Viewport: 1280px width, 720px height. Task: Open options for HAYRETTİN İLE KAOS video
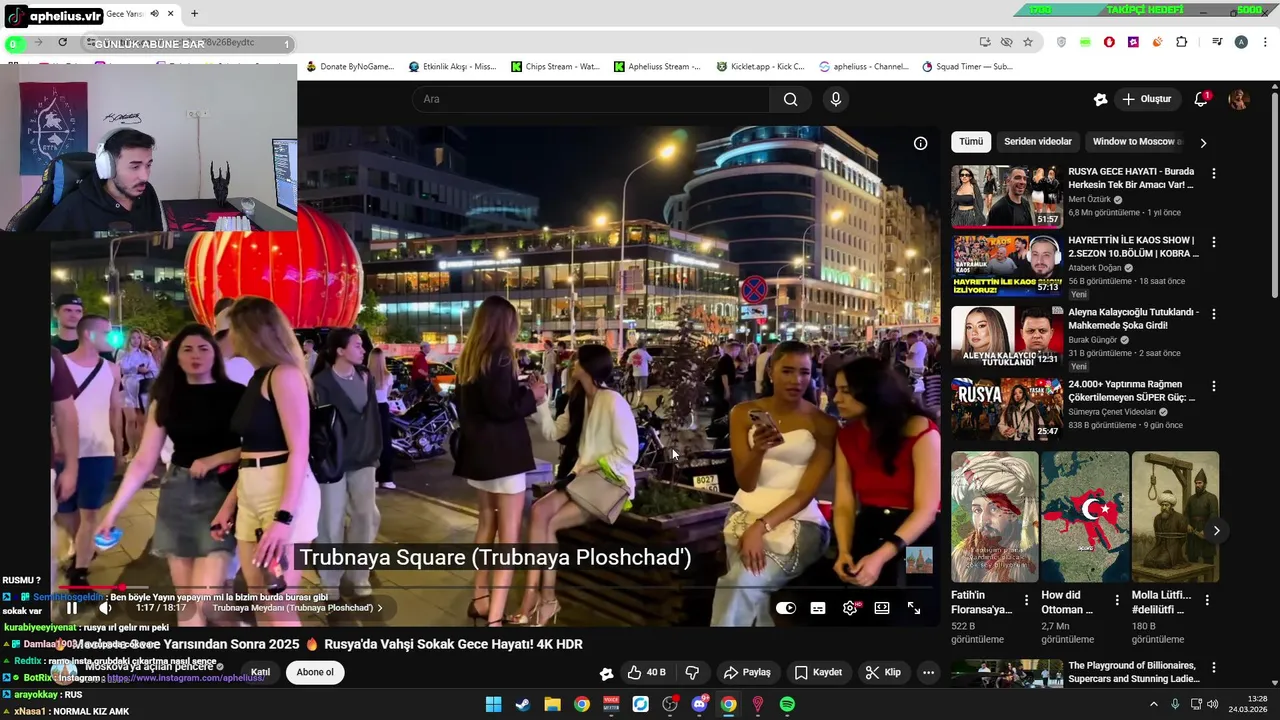(x=1214, y=242)
